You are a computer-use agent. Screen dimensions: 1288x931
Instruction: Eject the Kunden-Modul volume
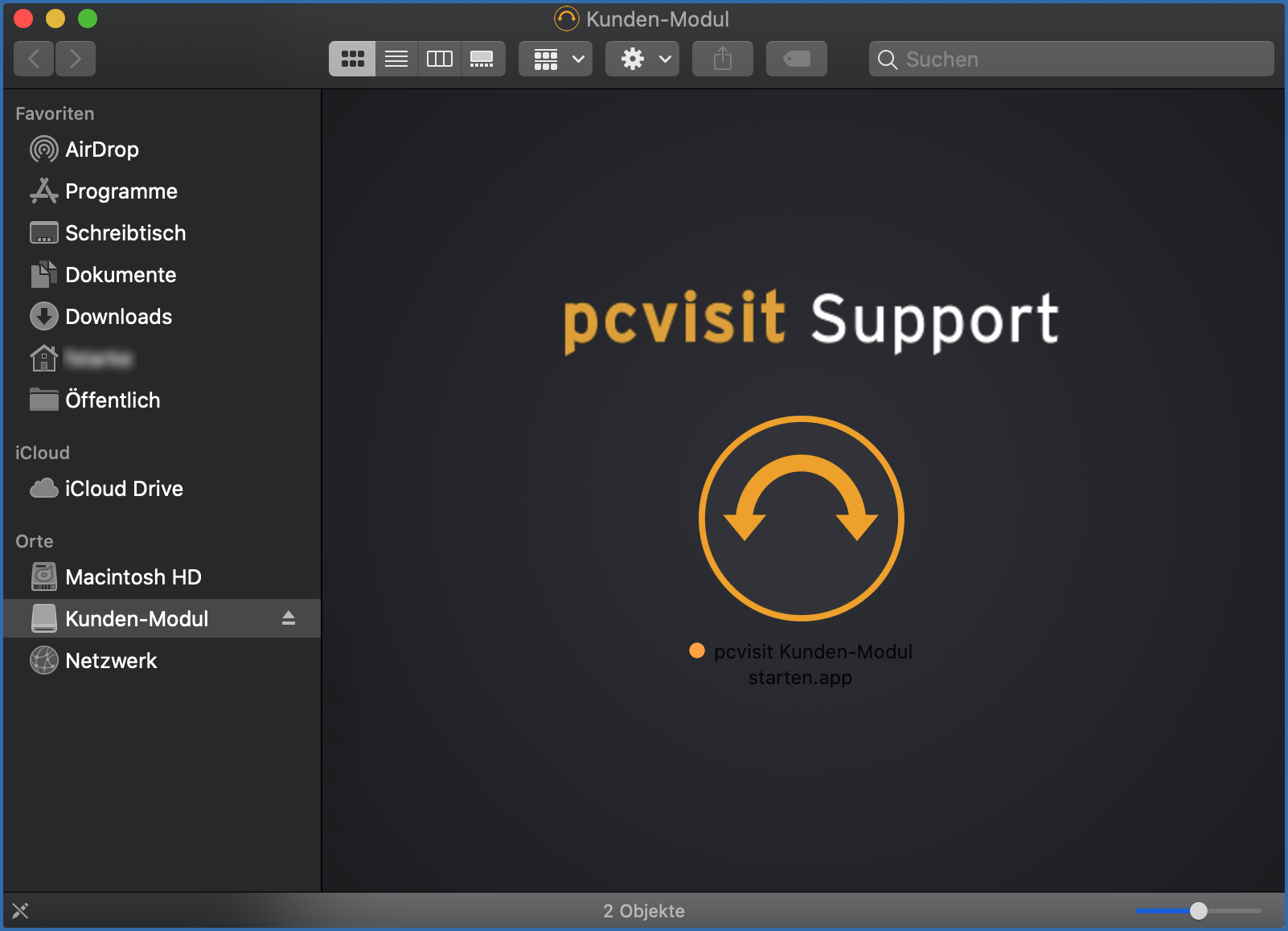point(289,618)
